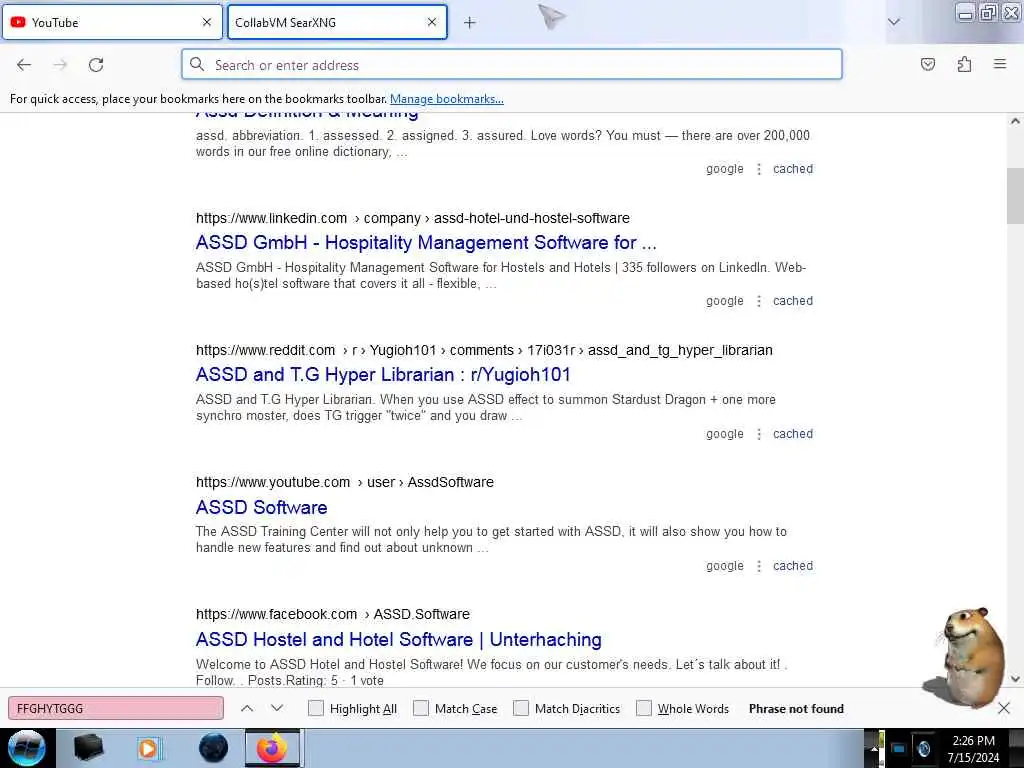Close the YouTube tab

207,22
